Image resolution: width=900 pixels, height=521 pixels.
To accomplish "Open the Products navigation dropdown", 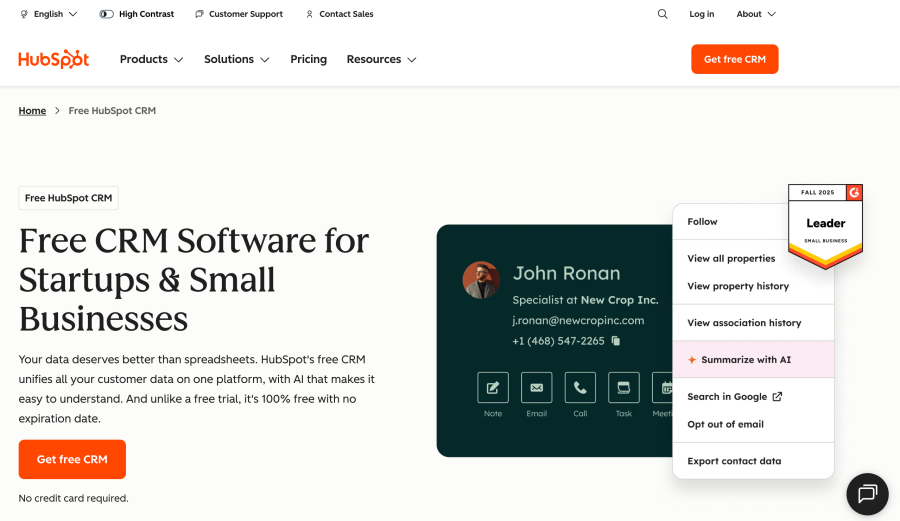I will 151,59.
